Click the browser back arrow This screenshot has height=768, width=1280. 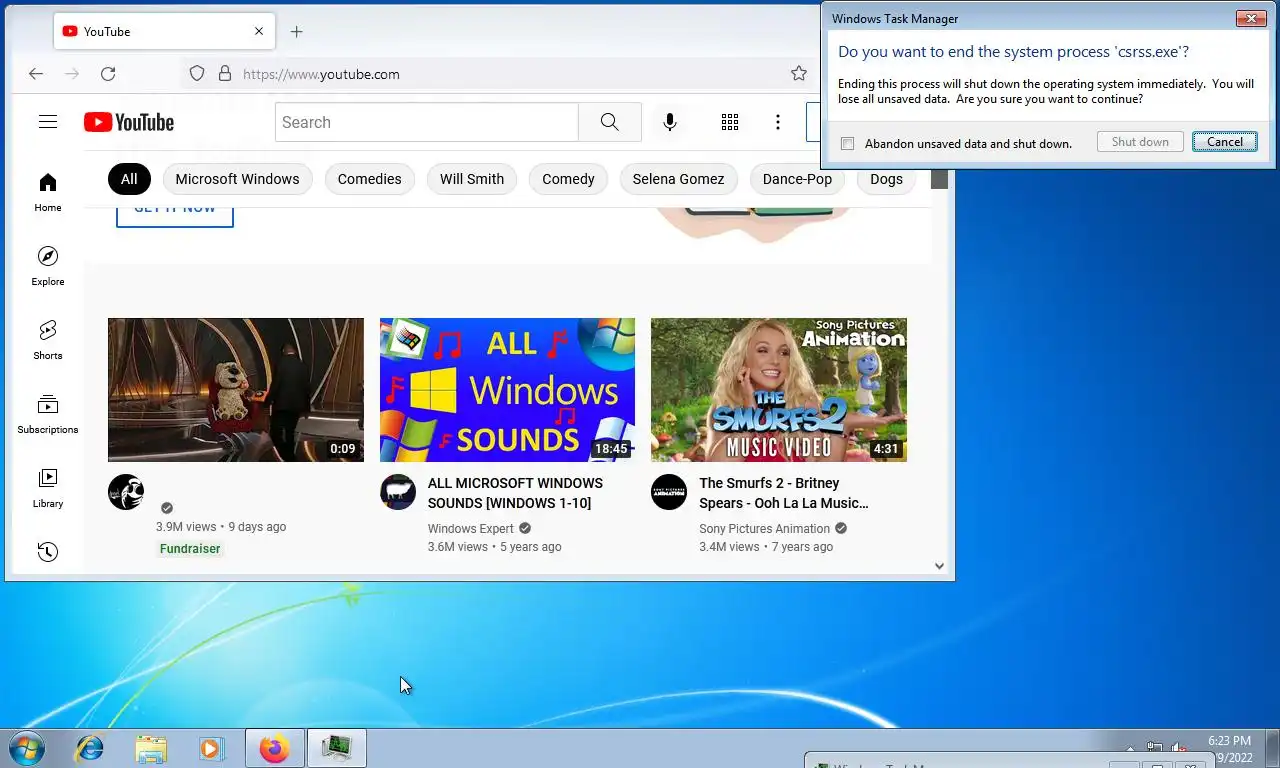(x=36, y=74)
